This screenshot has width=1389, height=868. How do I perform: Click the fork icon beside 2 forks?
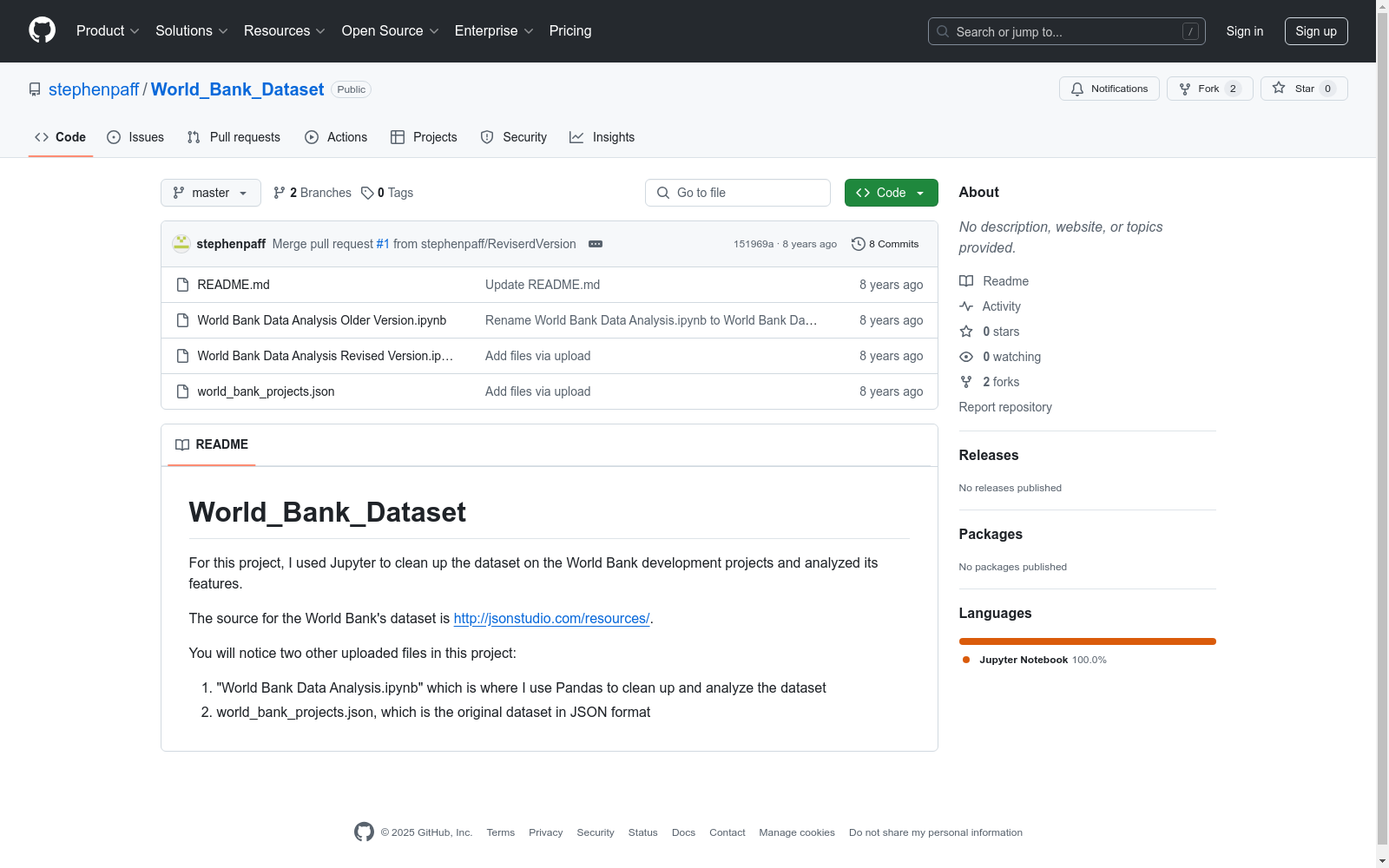point(966,382)
